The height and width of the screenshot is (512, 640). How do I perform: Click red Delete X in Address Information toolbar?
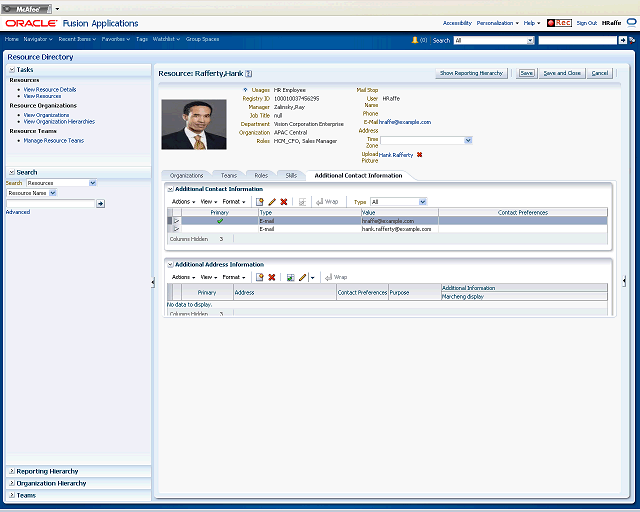point(271,277)
